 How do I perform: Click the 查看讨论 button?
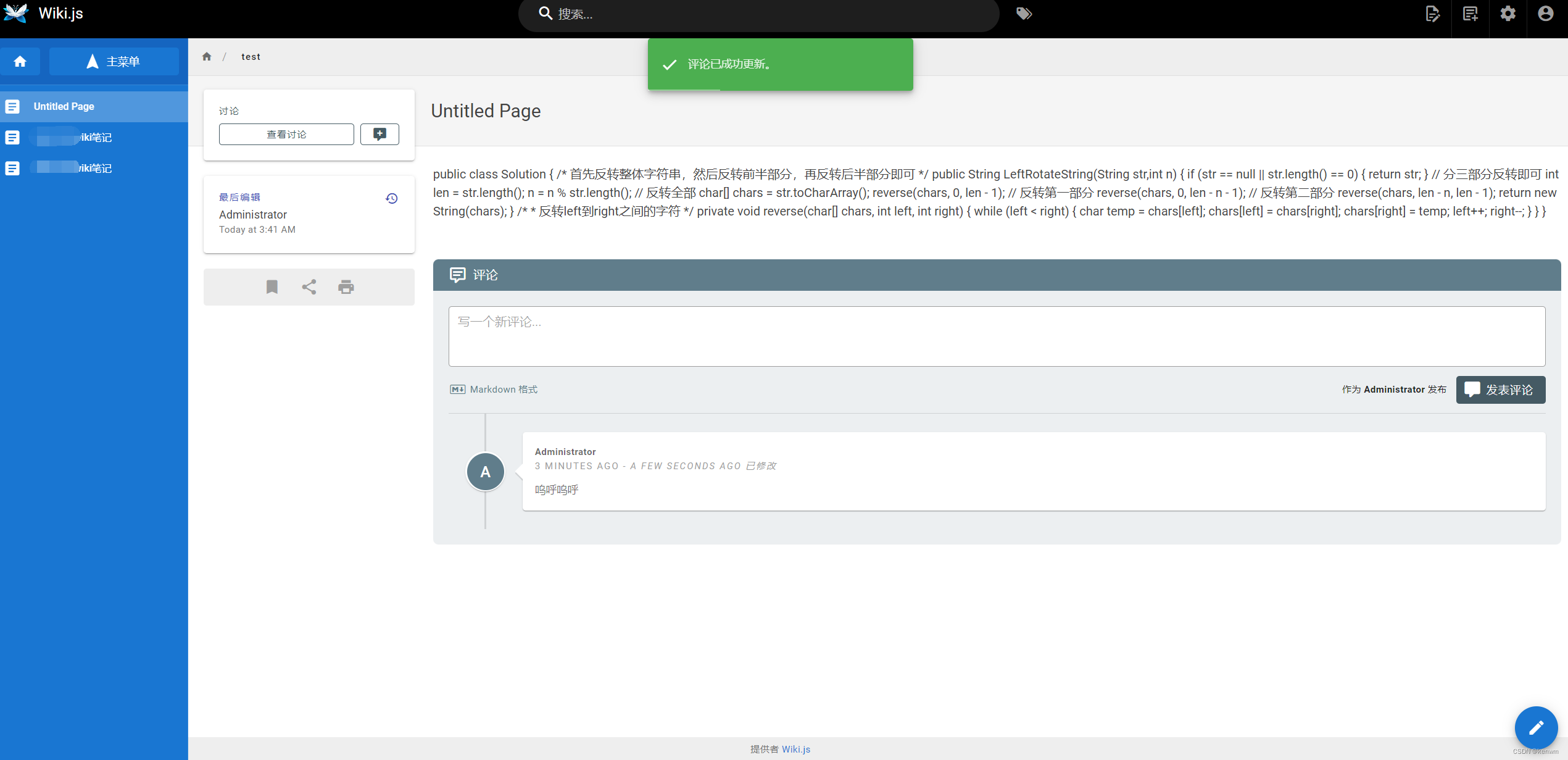pyautogui.click(x=286, y=134)
